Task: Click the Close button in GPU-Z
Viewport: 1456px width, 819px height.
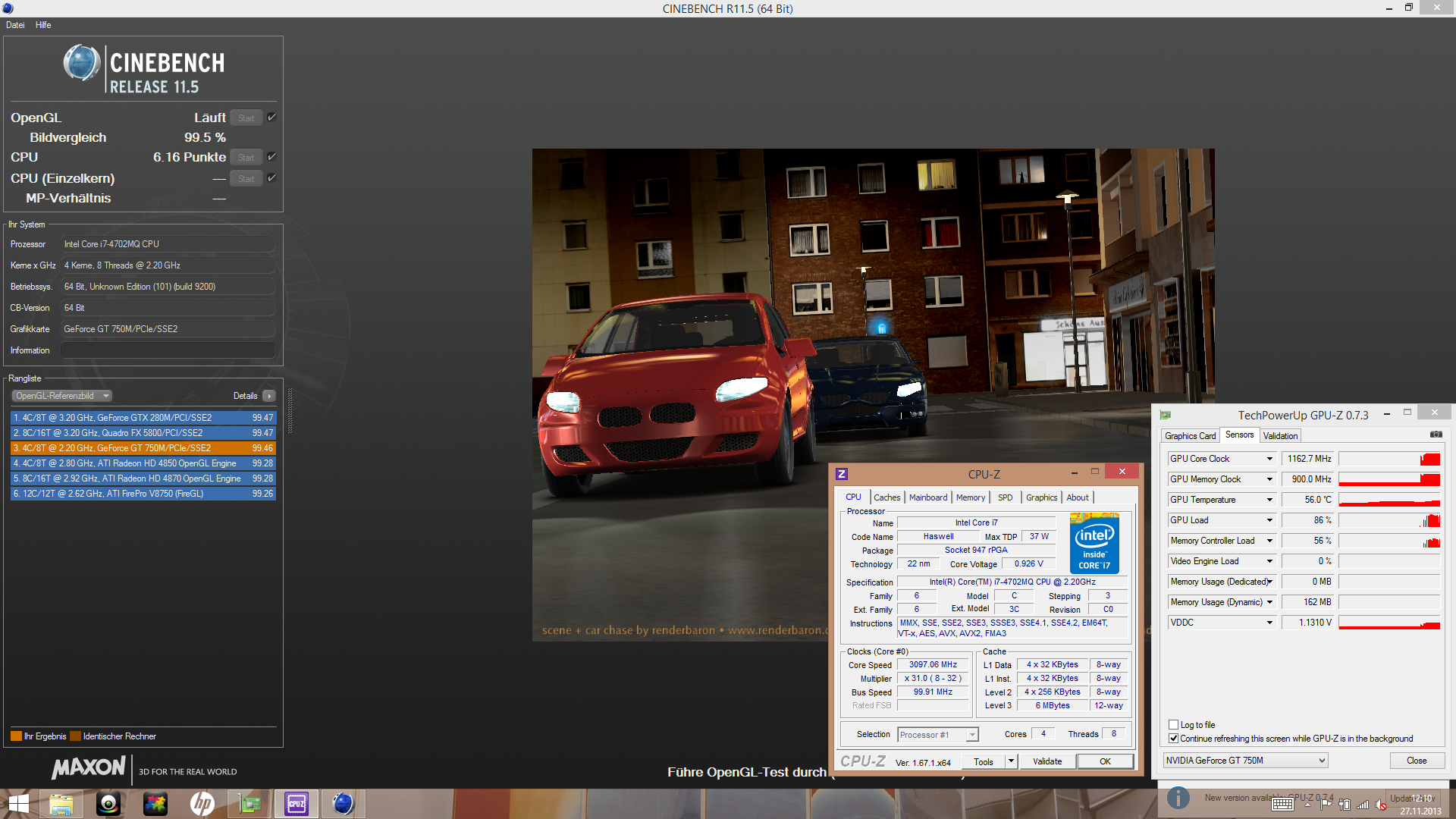Action: (x=1417, y=761)
